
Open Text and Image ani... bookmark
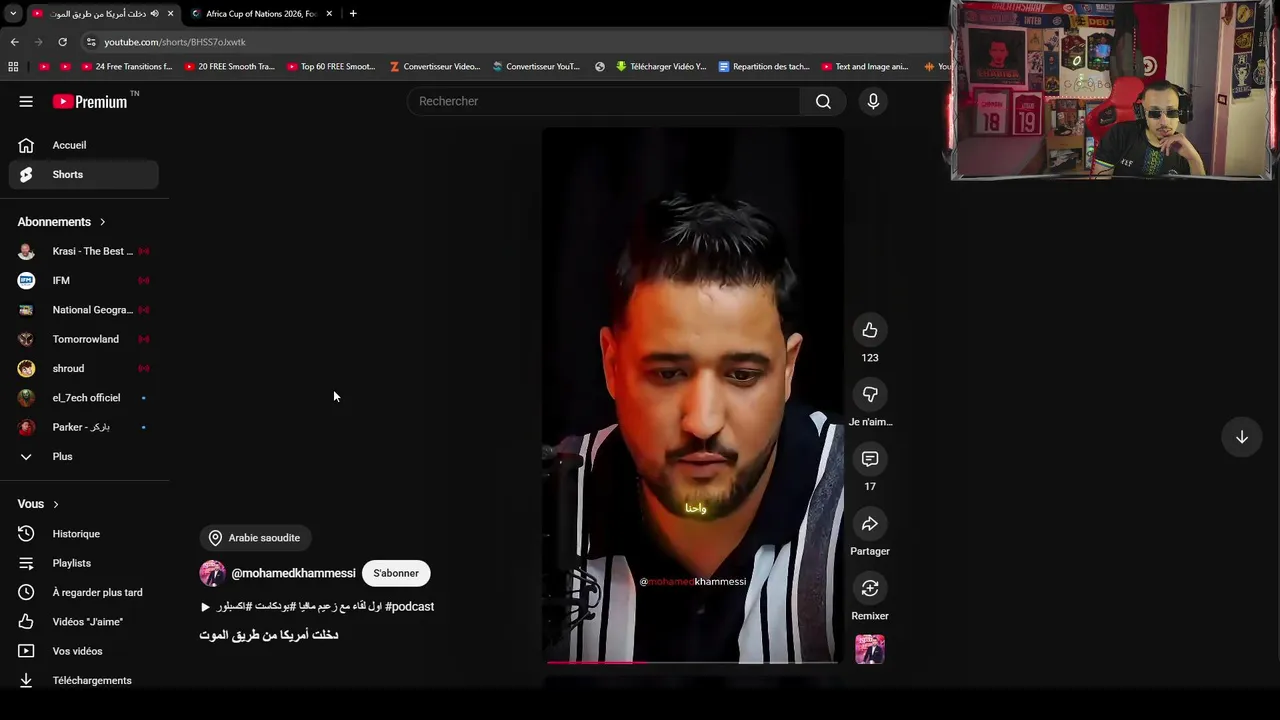[865, 67]
